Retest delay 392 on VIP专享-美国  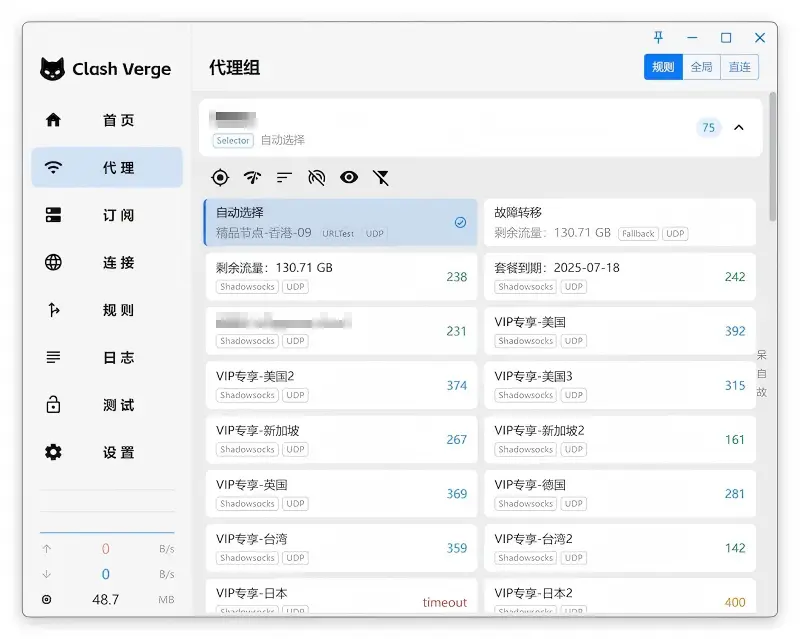pos(735,331)
